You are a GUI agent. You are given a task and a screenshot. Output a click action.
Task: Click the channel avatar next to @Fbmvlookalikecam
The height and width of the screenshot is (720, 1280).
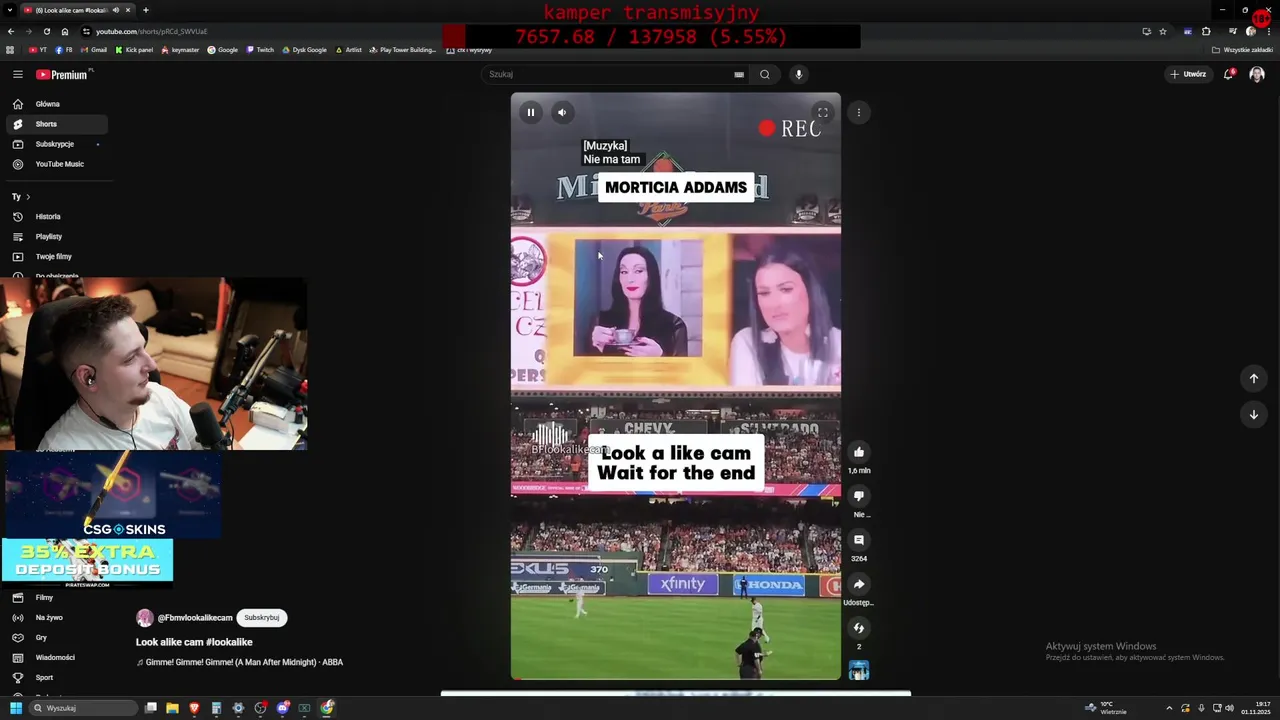145,618
